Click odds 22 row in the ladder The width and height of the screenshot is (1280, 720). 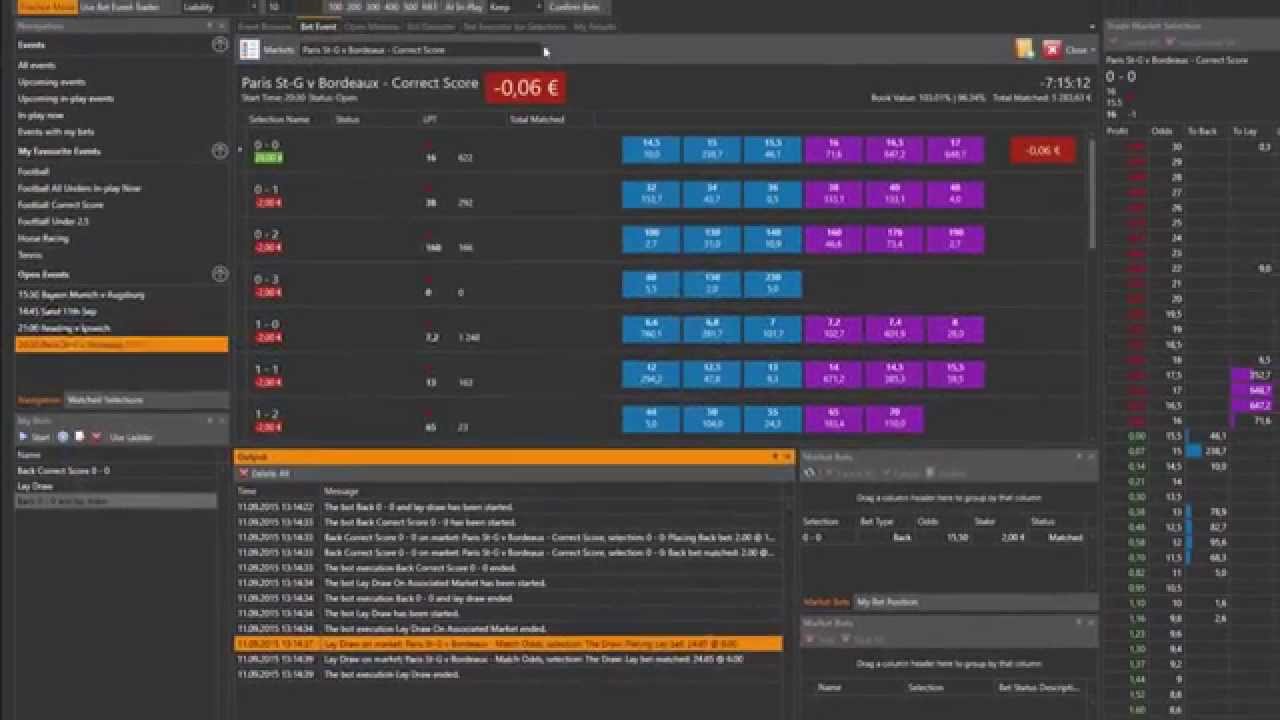(1190, 268)
